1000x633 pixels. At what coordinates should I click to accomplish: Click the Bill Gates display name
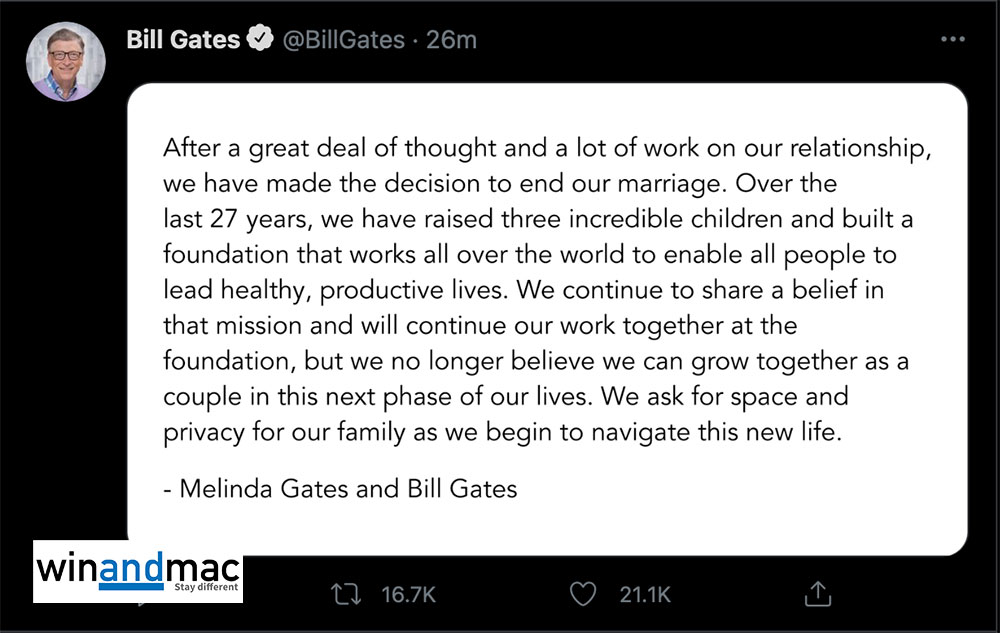click(x=183, y=40)
